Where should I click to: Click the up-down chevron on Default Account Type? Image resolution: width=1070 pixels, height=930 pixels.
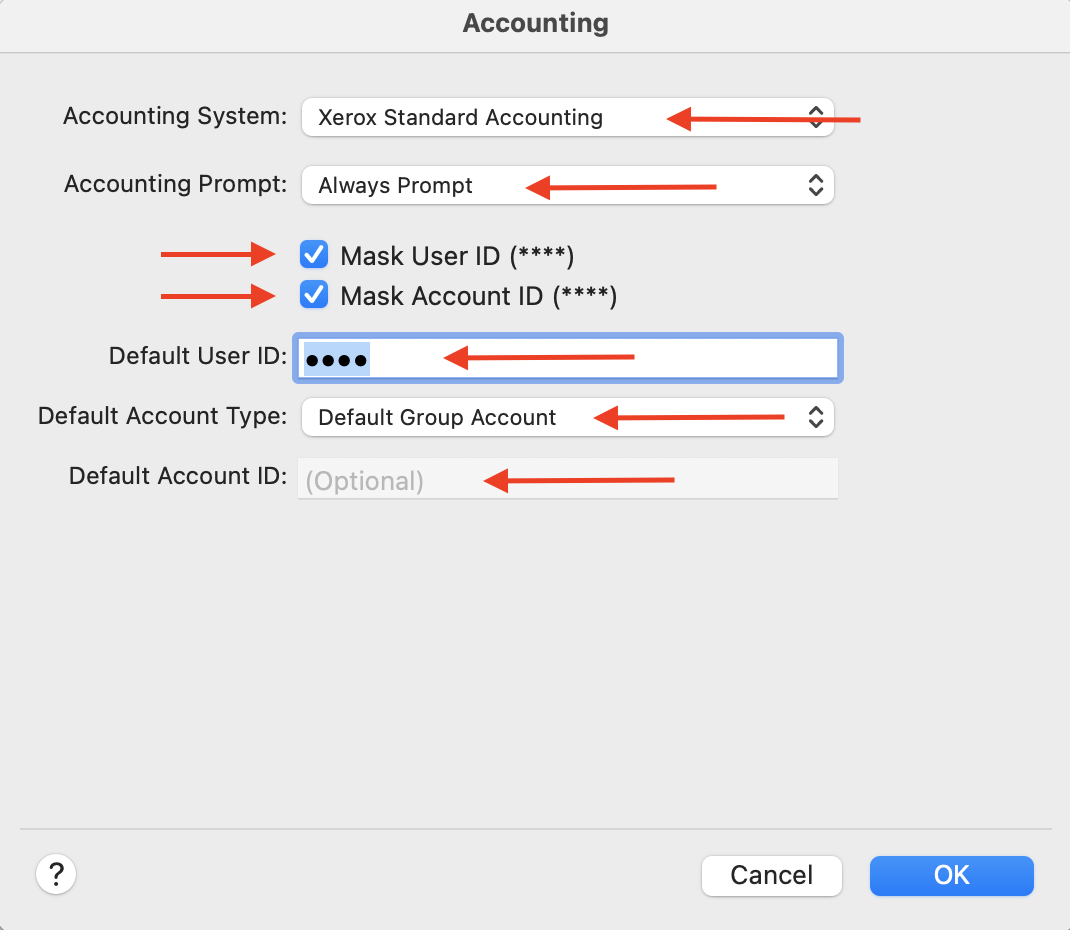[x=816, y=417]
